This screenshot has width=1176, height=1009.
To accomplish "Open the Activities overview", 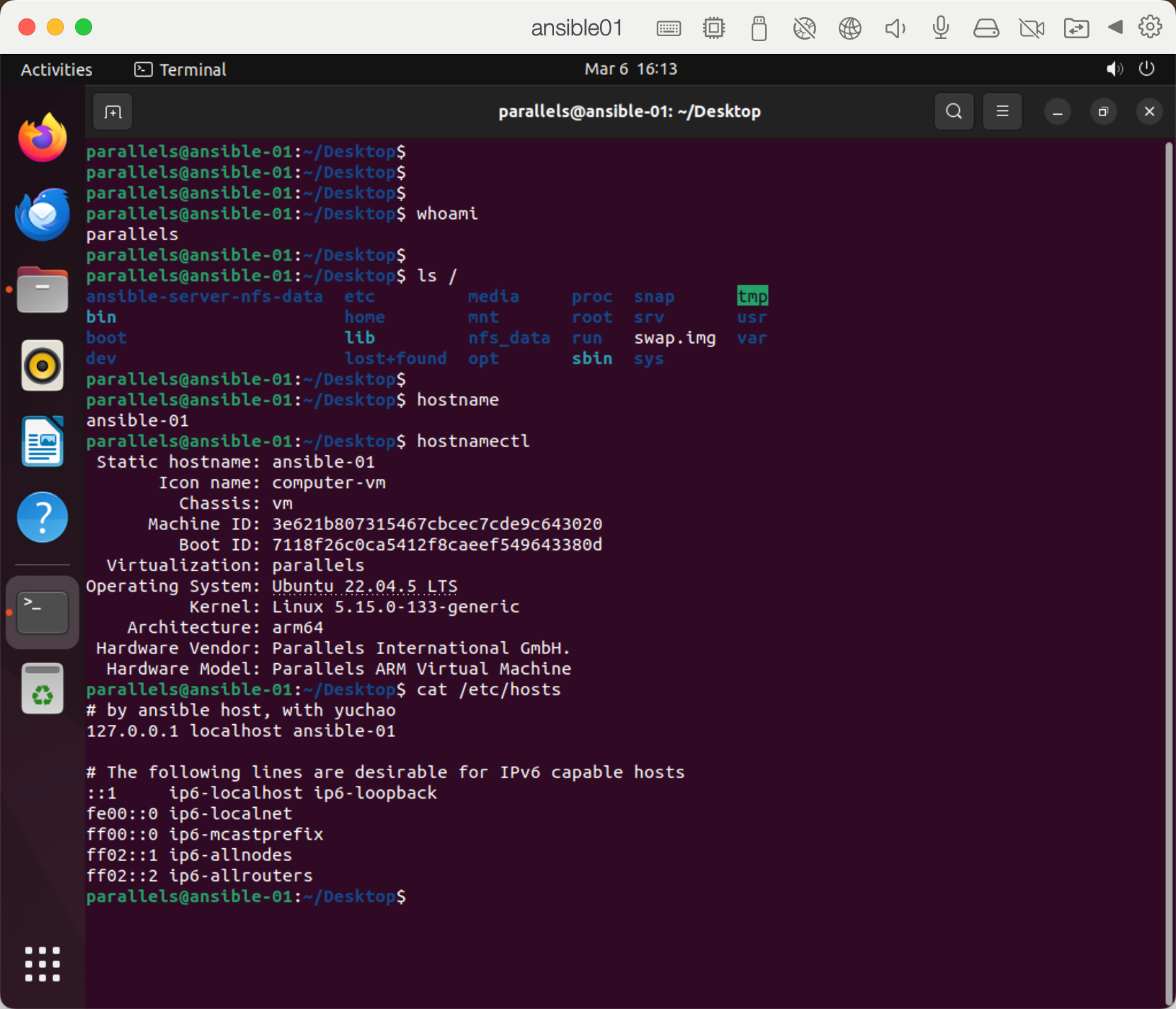I will 57,69.
